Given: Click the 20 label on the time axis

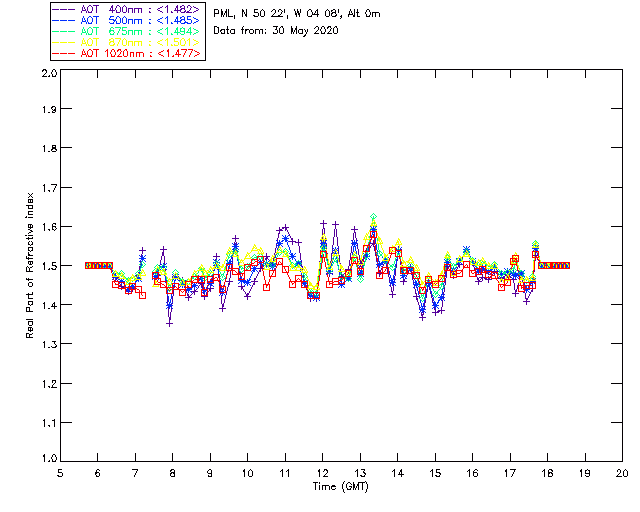Looking at the screenshot, I should tap(622, 473).
